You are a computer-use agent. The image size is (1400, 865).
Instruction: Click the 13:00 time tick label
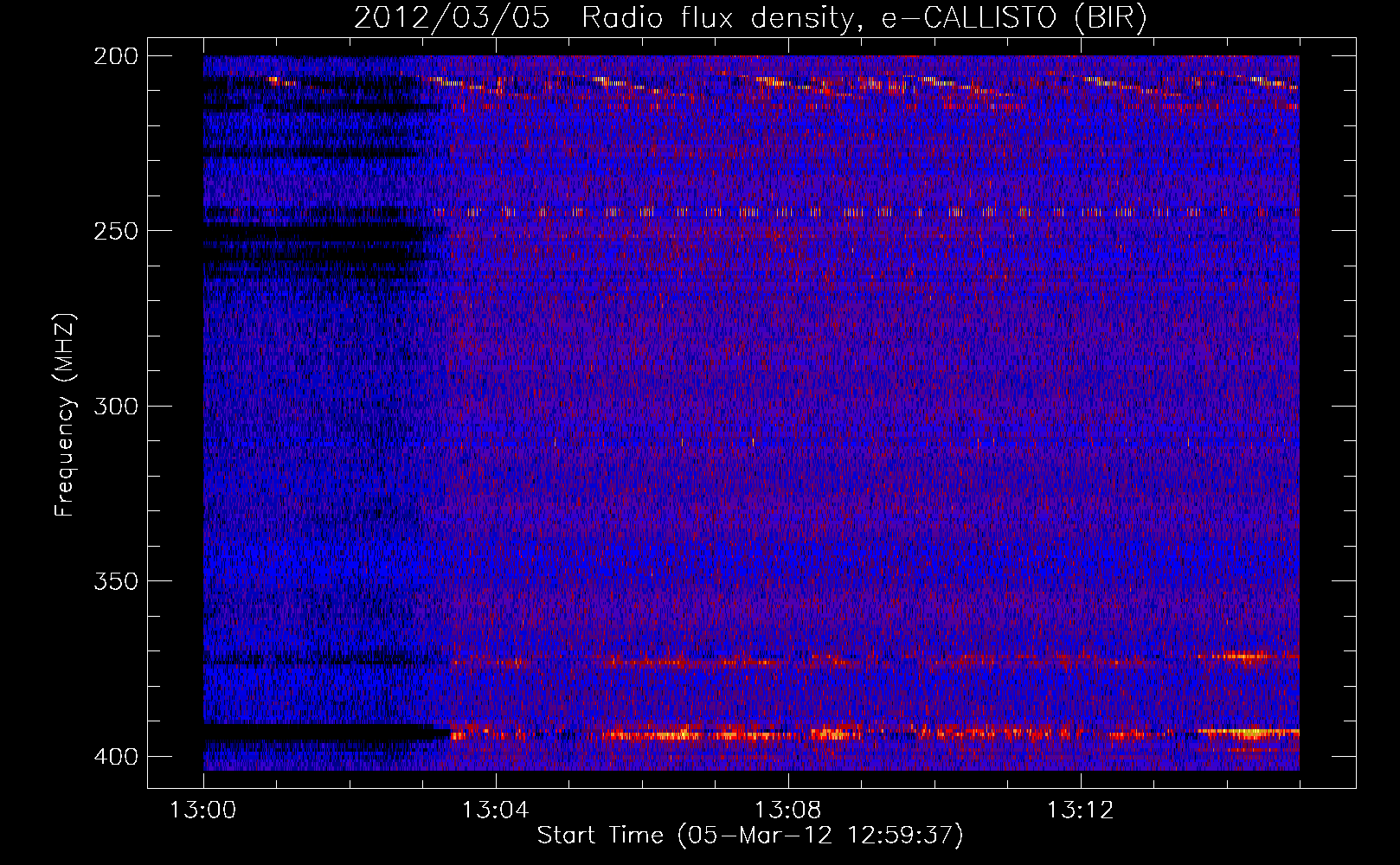pyautogui.click(x=203, y=811)
